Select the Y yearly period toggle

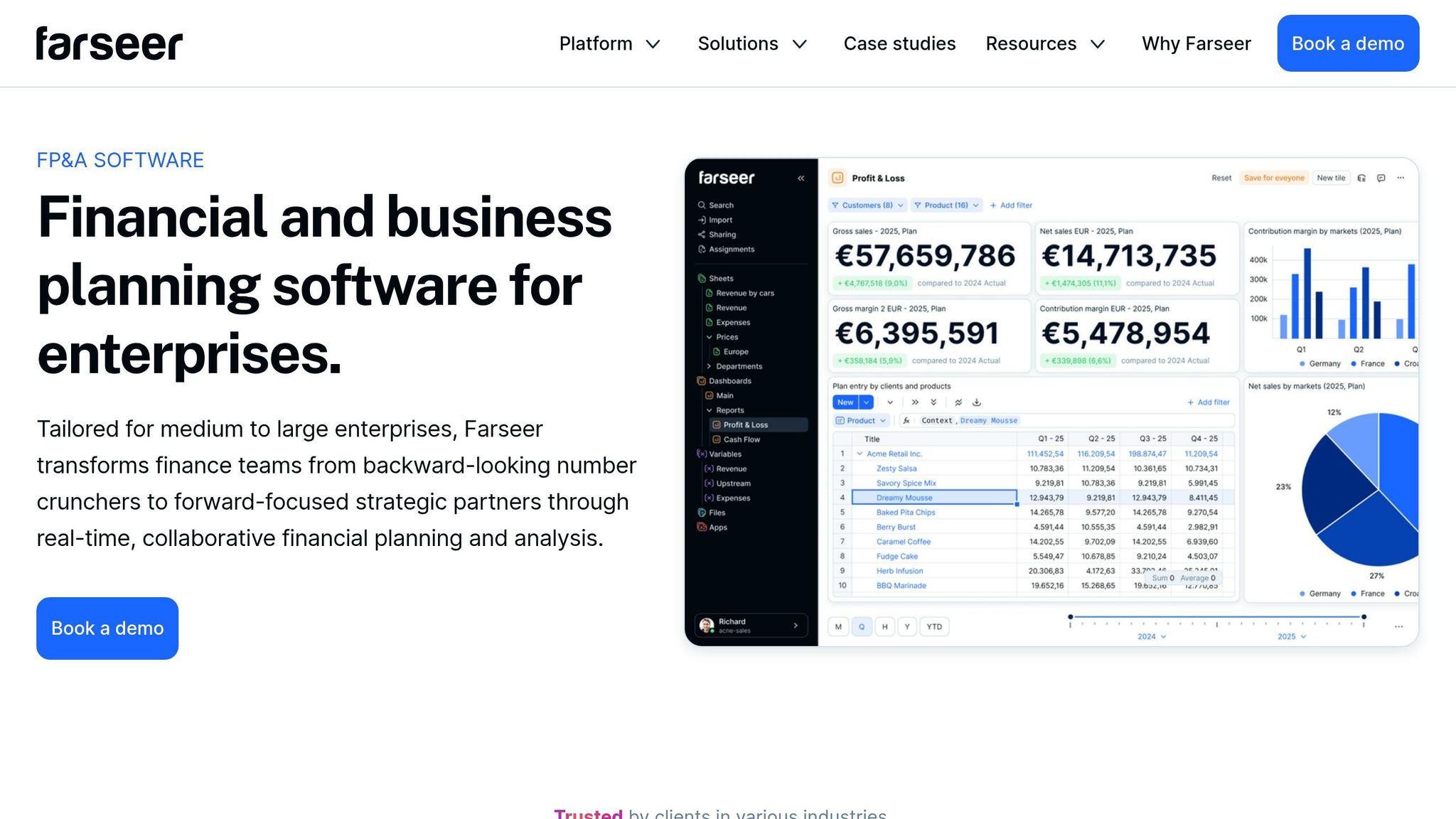pyautogui.click(x=907, y=627)
